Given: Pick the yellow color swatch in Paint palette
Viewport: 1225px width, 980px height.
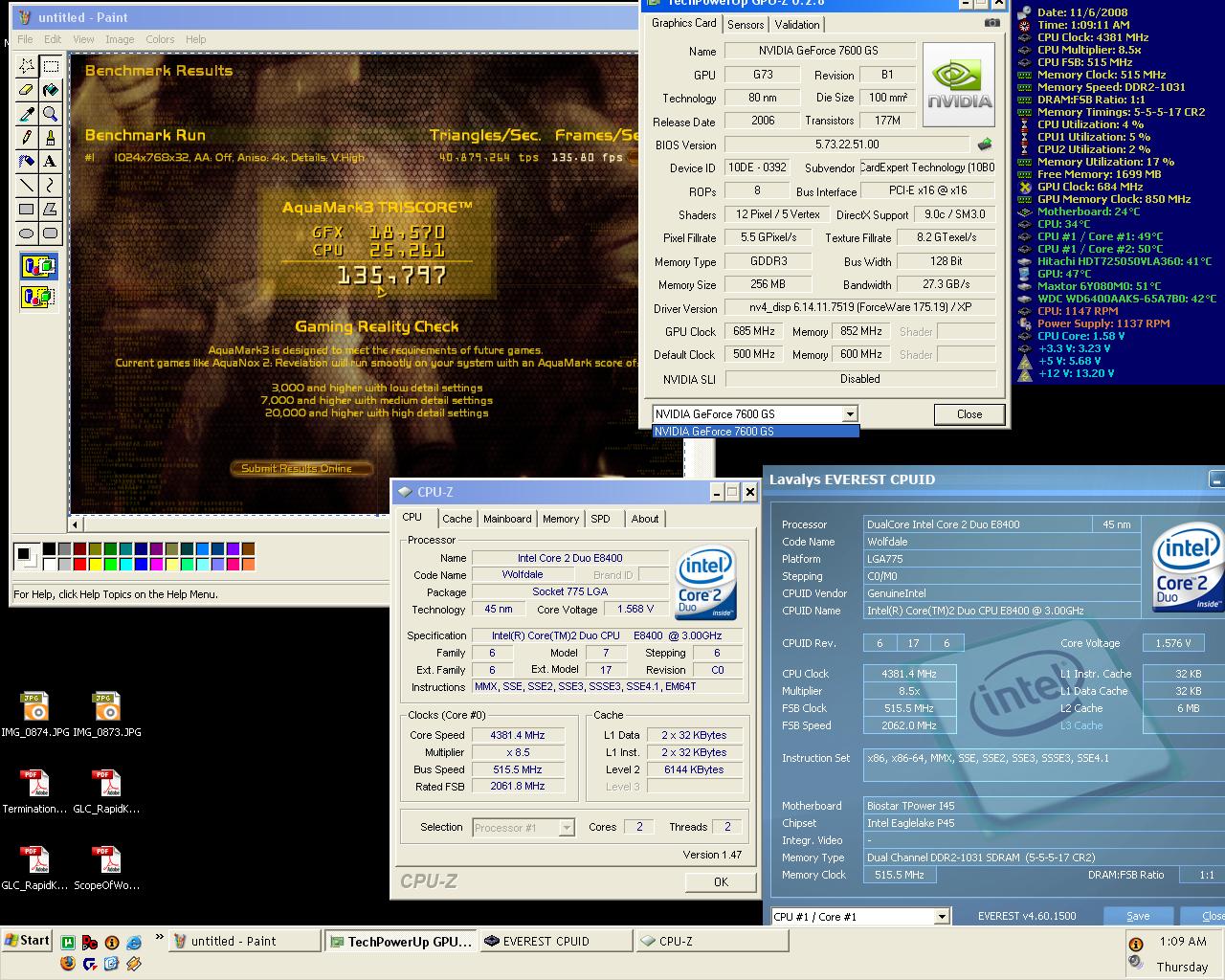Looking at the screenshot, I should (95, 565).
